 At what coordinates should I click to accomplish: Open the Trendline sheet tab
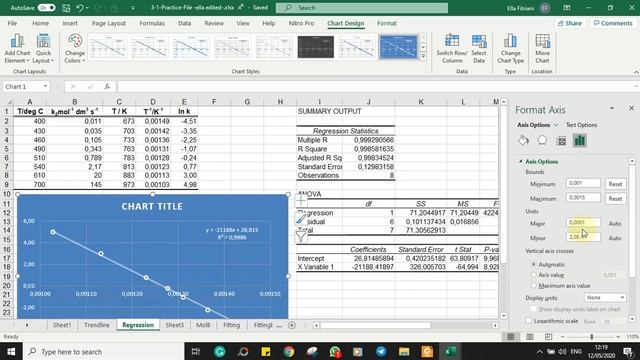(x=97, y=325)
